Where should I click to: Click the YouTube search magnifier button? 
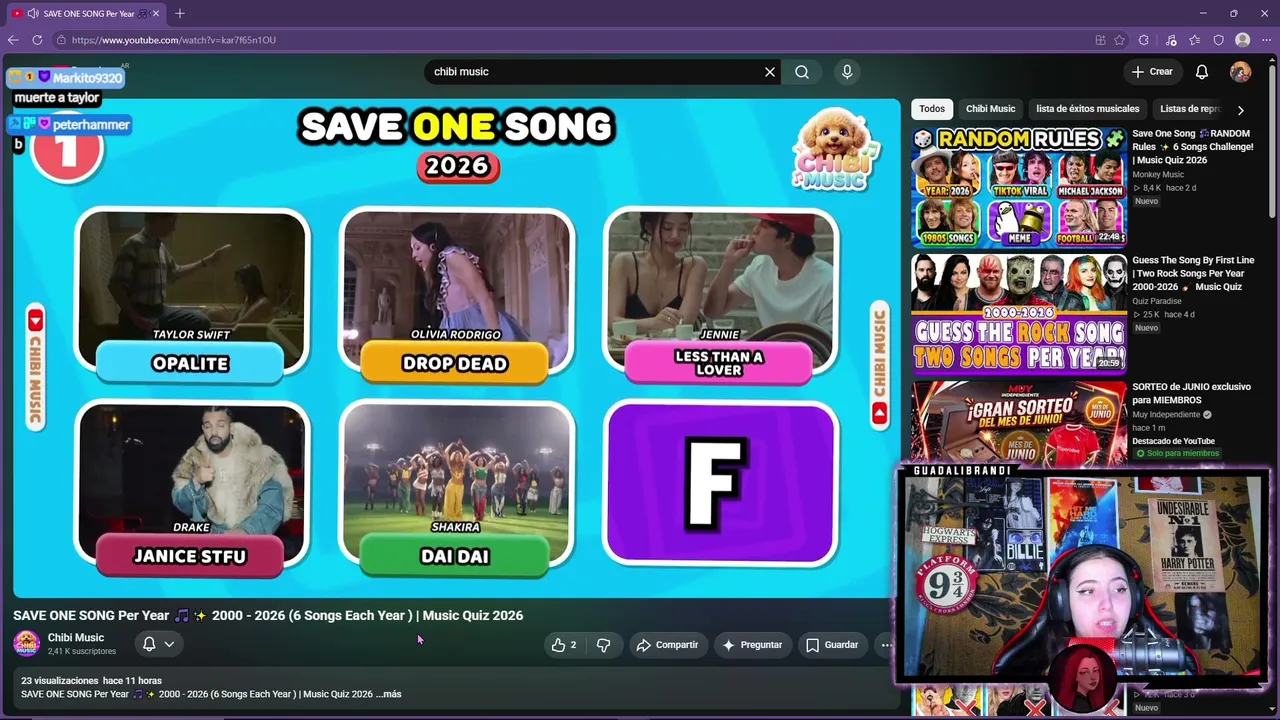[802, 72]
